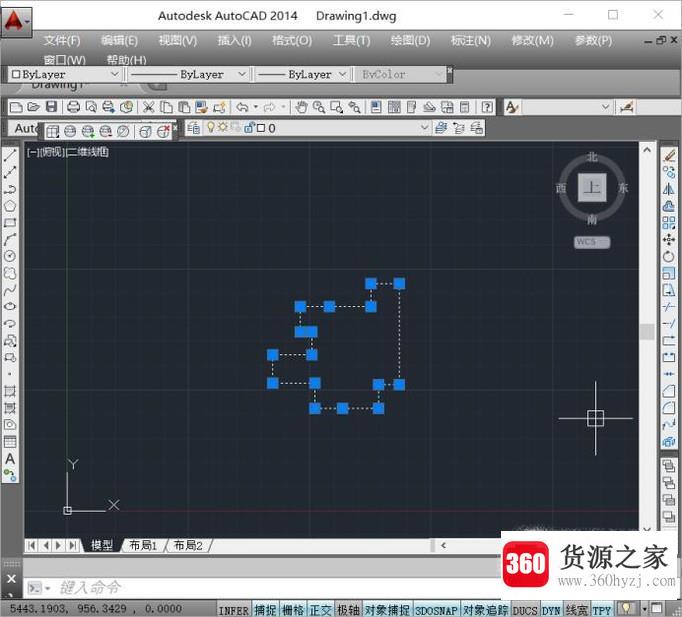Select the Spline draw tool
The width and height of the screenshot is (682, 617).
coord(10,290)
